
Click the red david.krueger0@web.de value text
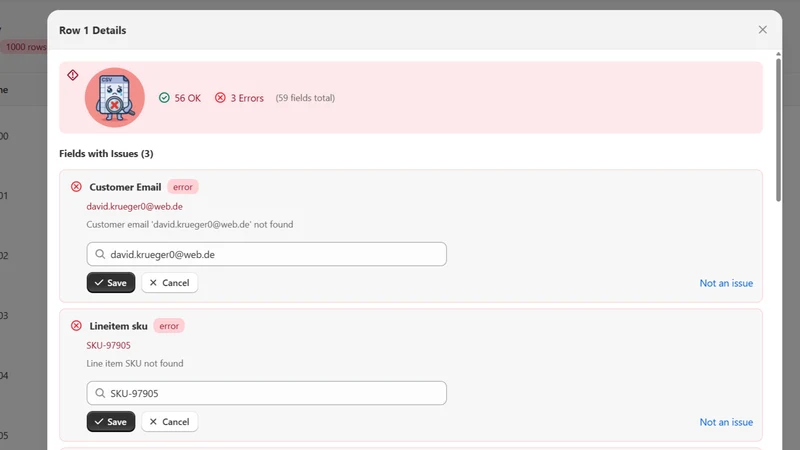[x=134, y=206]
